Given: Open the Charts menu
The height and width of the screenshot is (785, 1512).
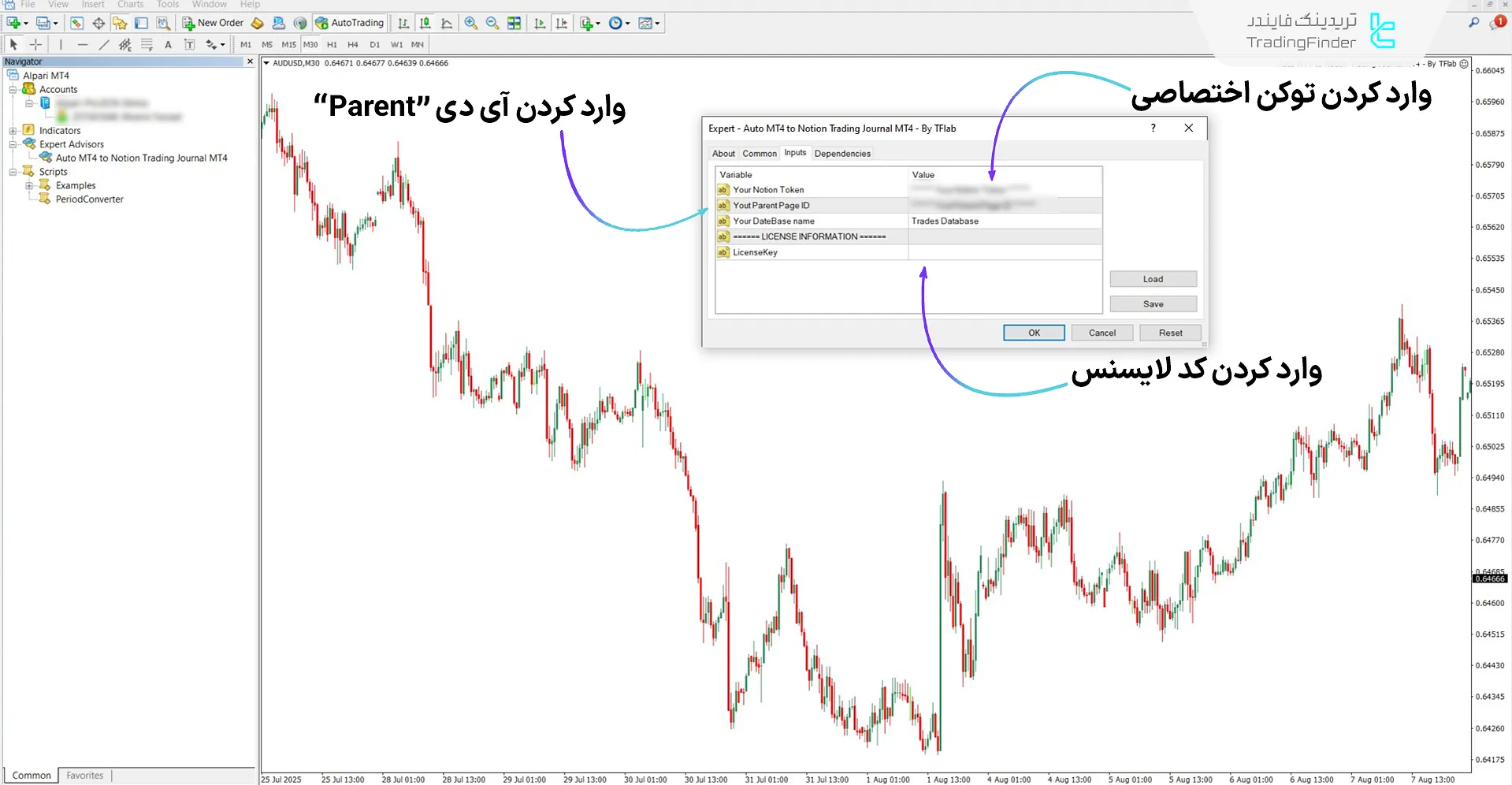Looking at the screenshot, I should [130, 5].
